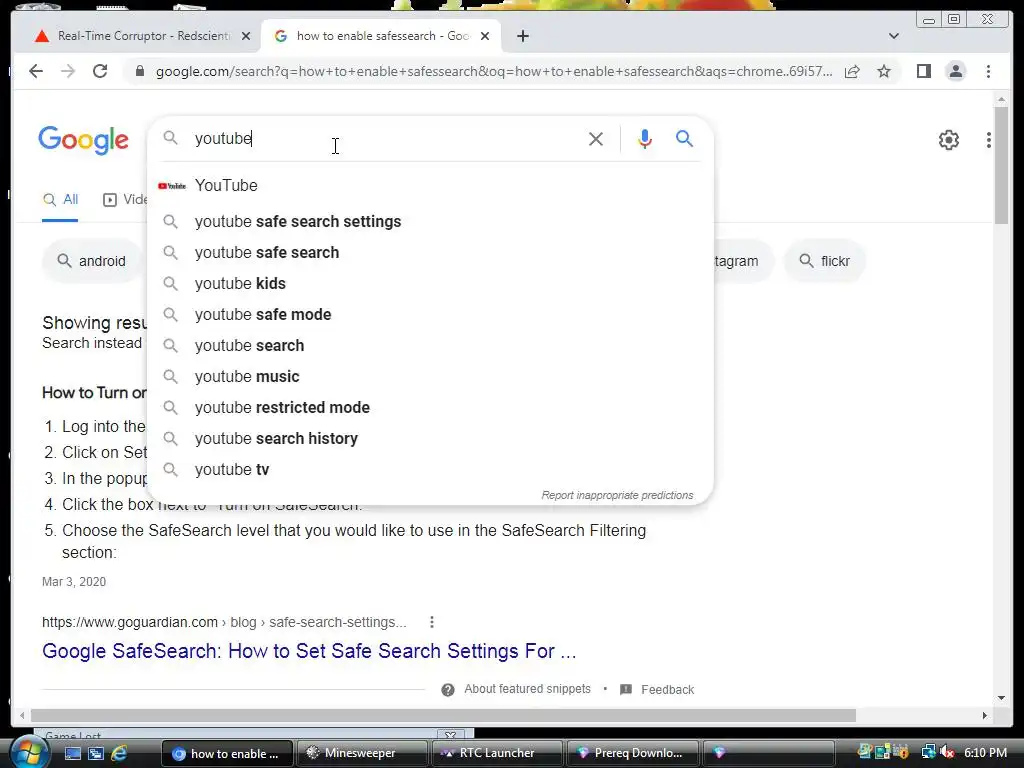Open the tab search chevron

point(893,36)
